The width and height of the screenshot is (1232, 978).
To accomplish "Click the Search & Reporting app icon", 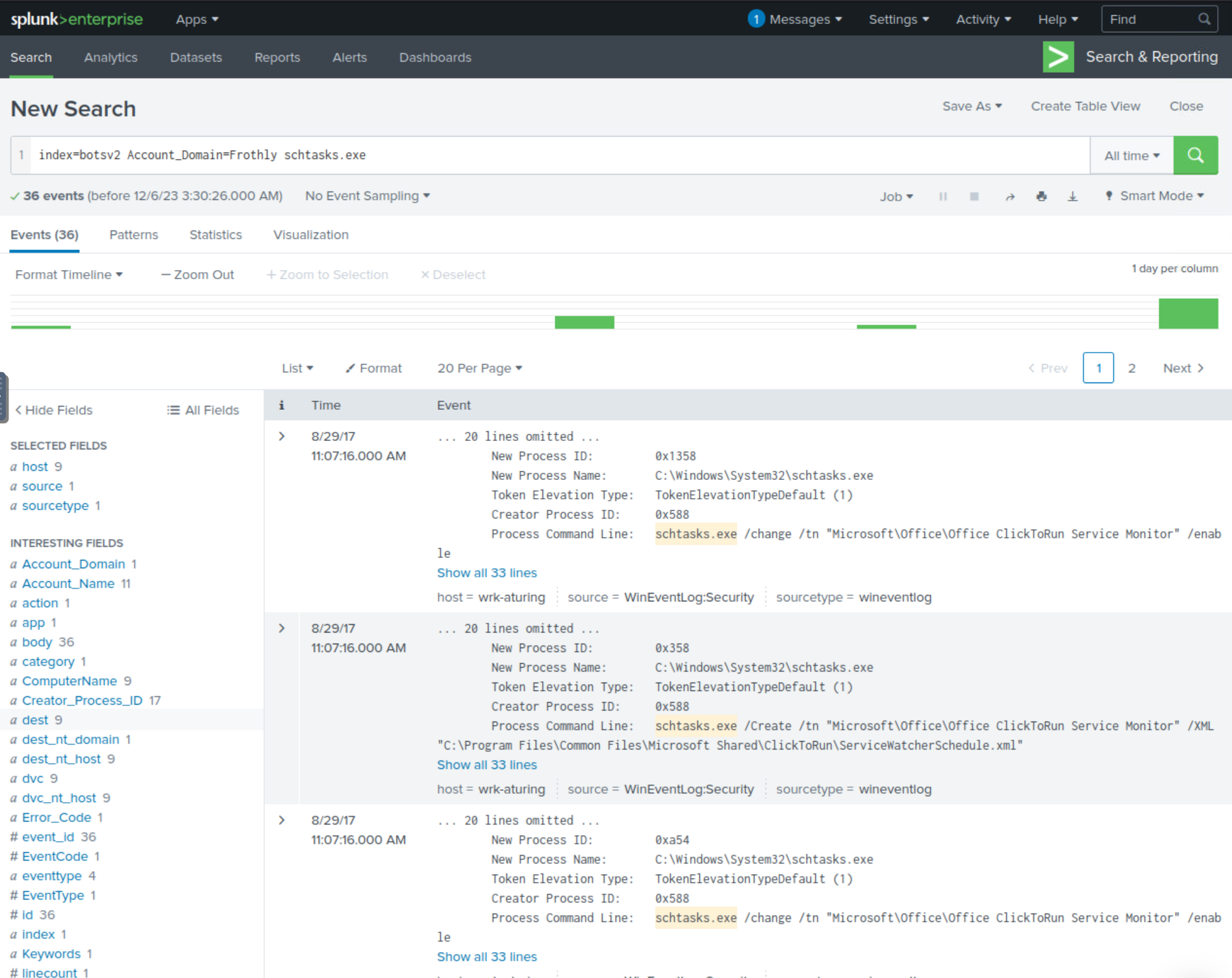I will pyautogui.click(x=1058, y=57).
